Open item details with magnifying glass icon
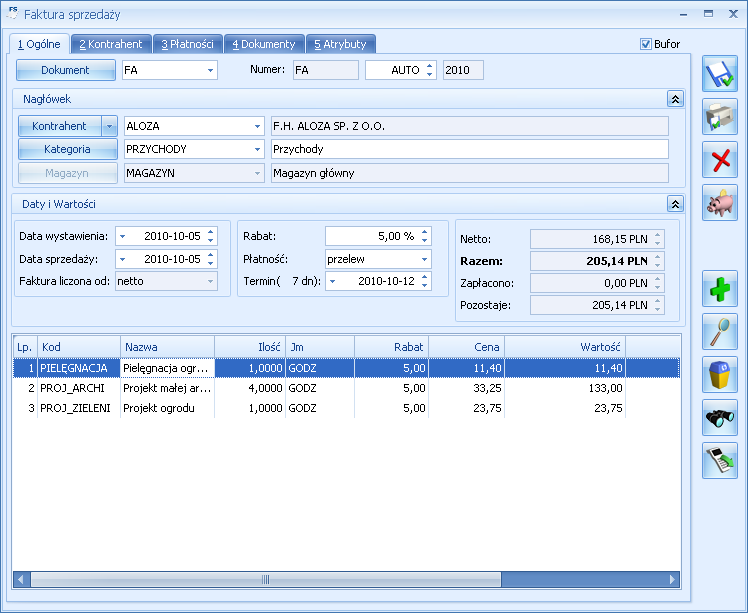 (719, 332)
